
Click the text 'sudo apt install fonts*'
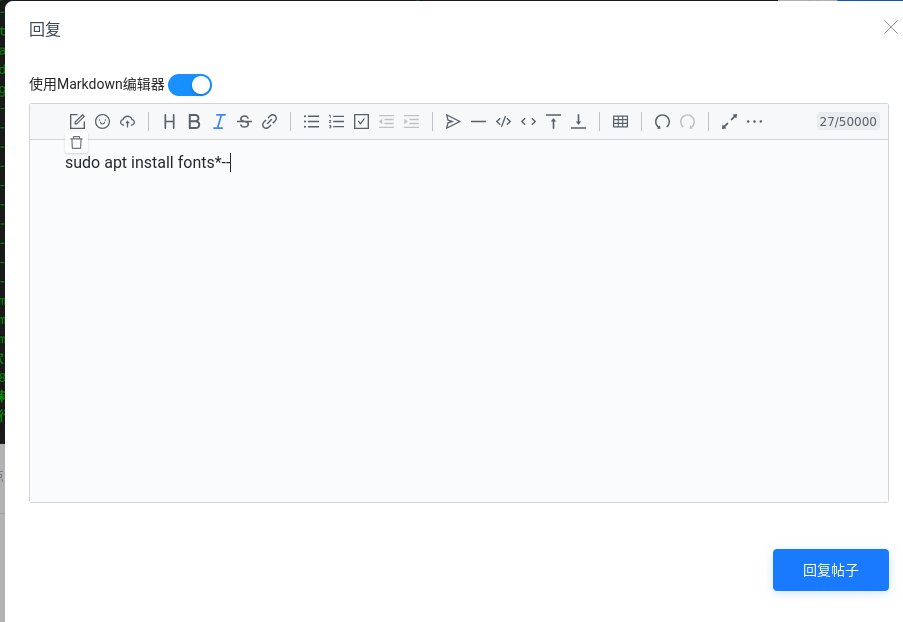click(x=143, y=162)
